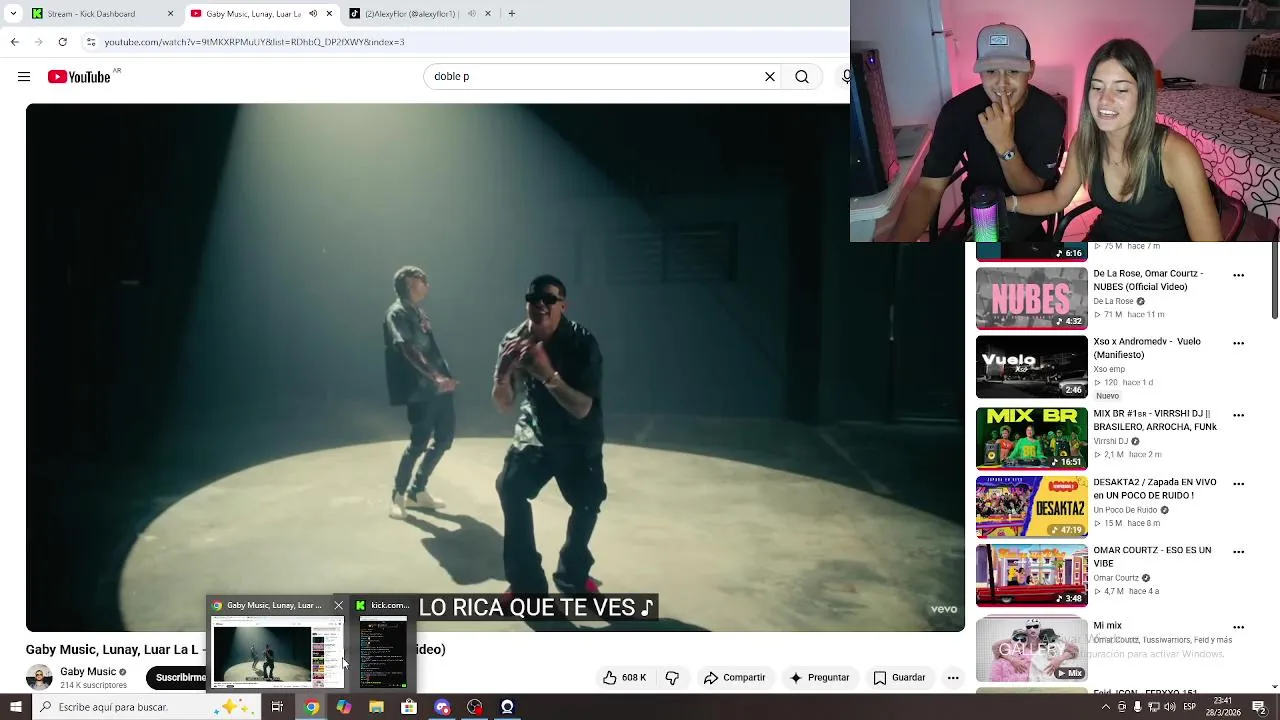Viewport: 1280px width, 720px height.
Task: Start voice search with the microphone icon
Action: pos(847,76)
